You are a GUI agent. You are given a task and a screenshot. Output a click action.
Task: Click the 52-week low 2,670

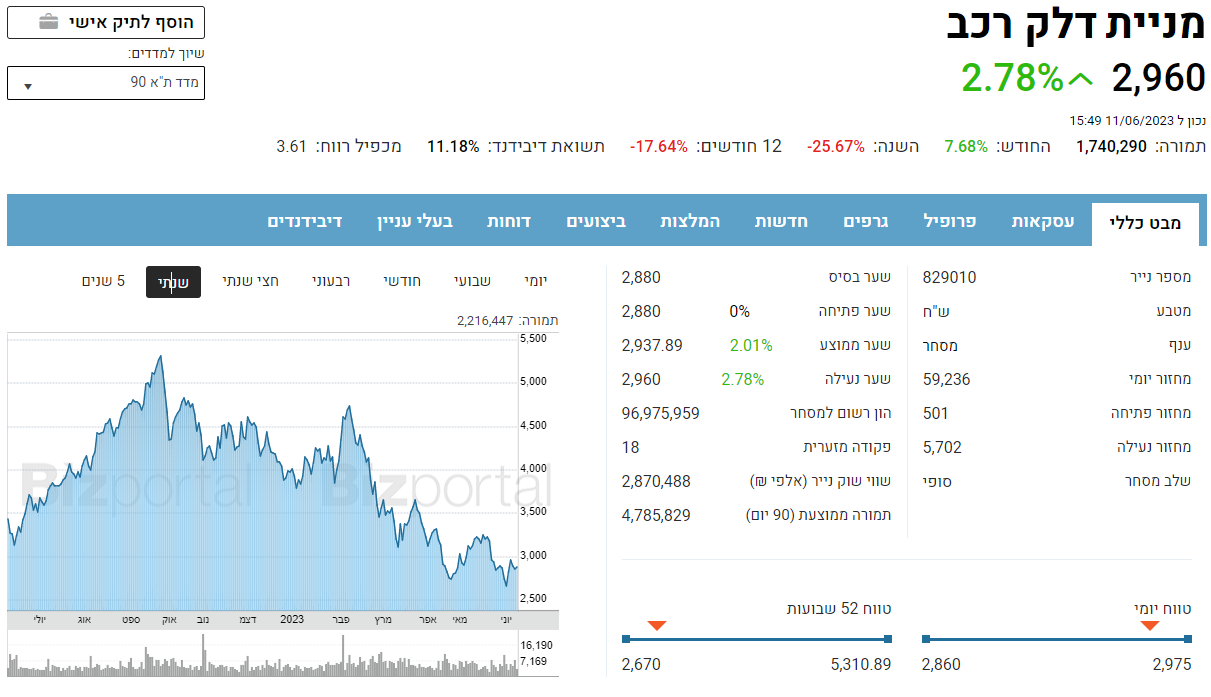click(x=641, y=664)
